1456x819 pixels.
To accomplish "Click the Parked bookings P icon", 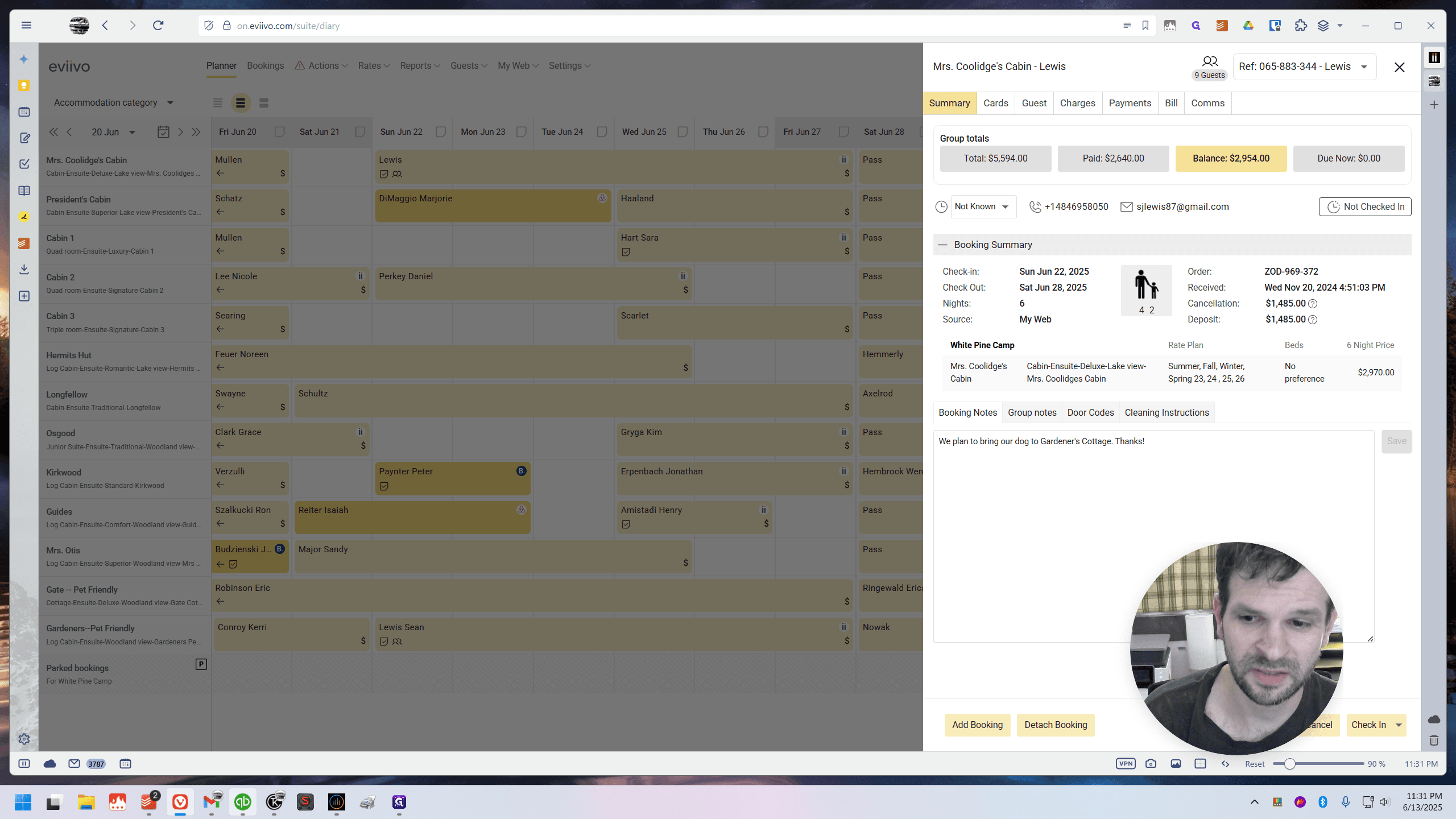I will 201,664.
